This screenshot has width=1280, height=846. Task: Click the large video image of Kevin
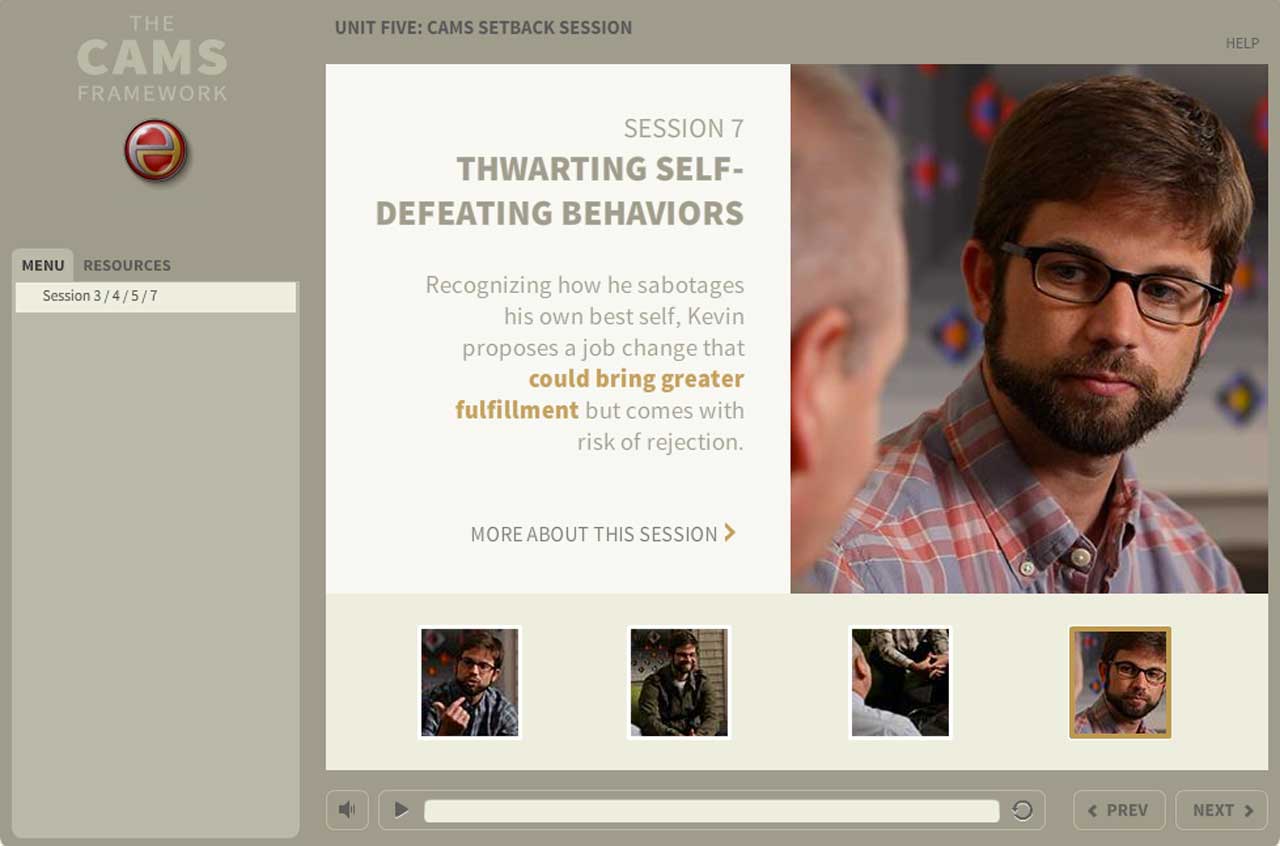tap(1029, 329)
